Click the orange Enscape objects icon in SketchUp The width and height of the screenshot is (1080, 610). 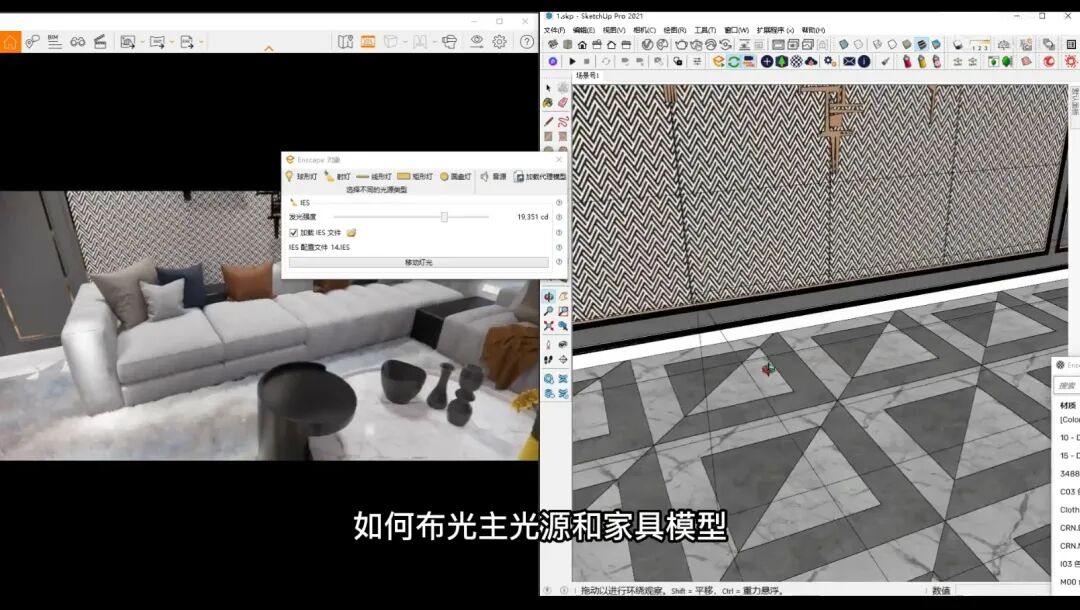718,61
